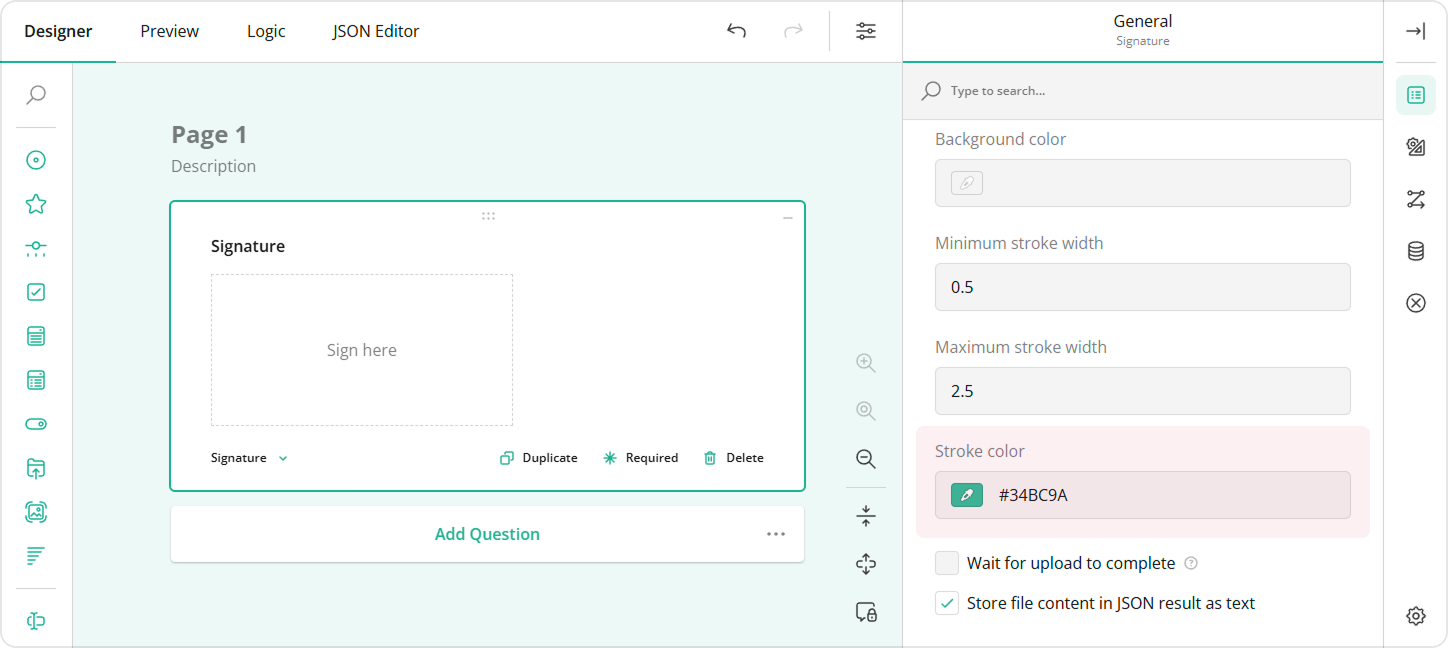1448x648 pixels.
Task: Open the JSON Editor tab
Action: point(375,31)
